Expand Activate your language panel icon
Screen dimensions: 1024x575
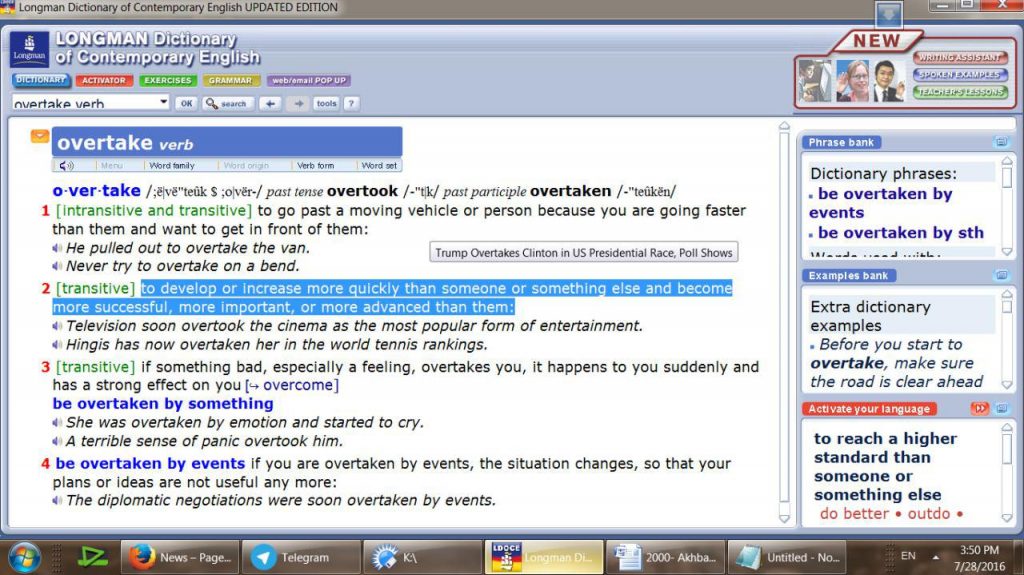[1002, 408]
